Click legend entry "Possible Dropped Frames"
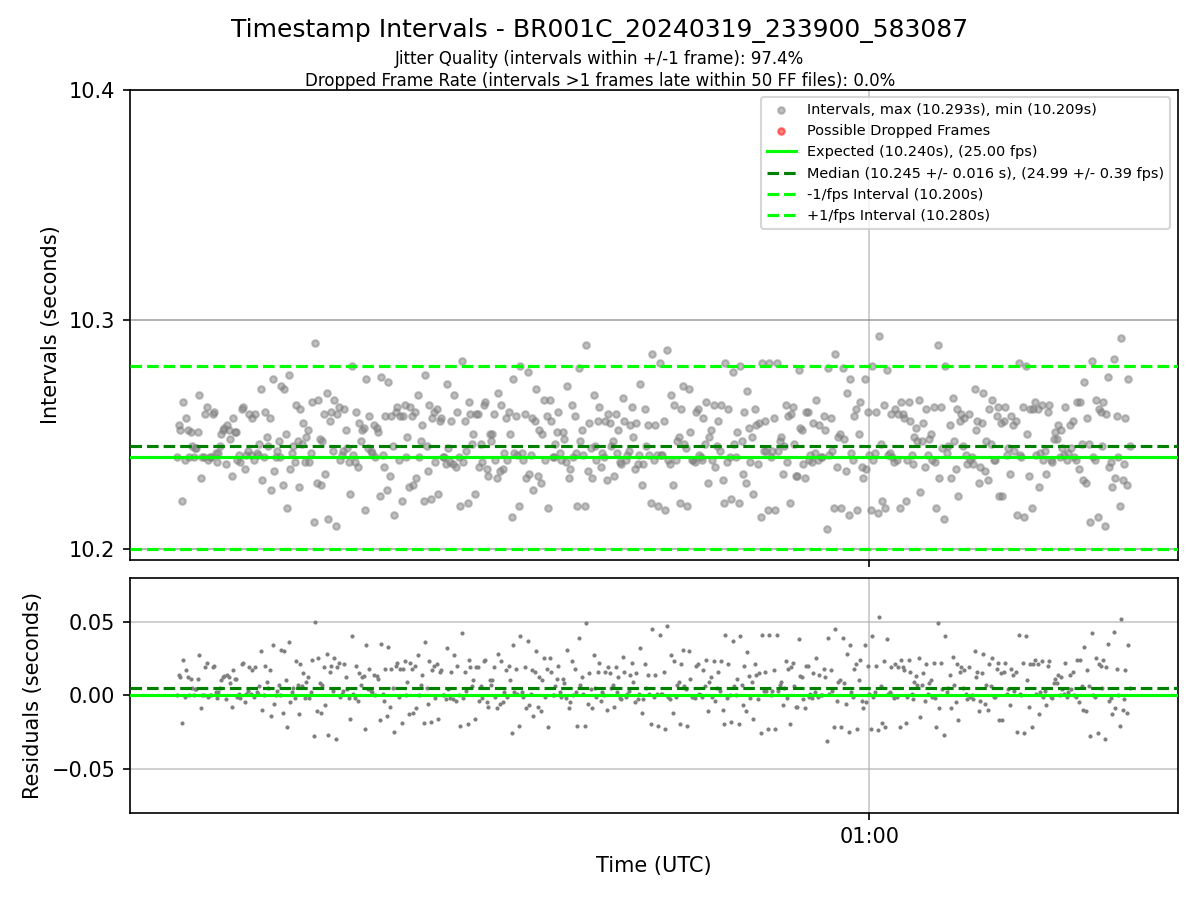 point(898,130)
